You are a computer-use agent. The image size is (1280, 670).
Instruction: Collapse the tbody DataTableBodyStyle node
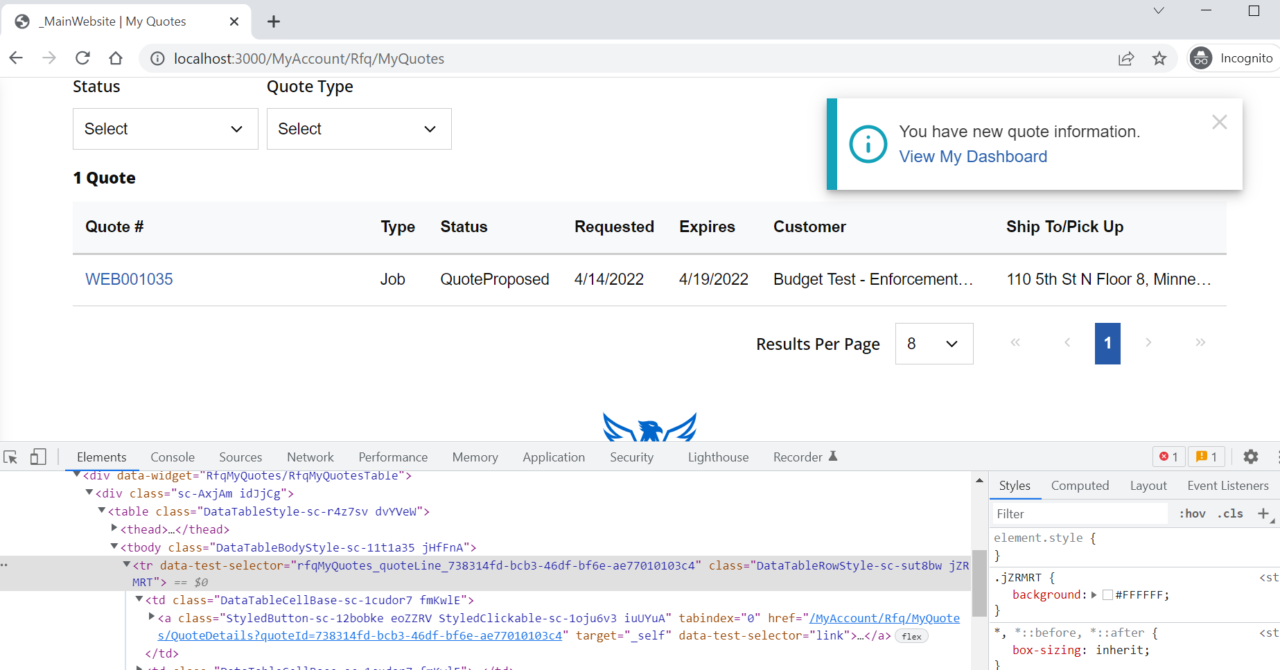(114, 548)
